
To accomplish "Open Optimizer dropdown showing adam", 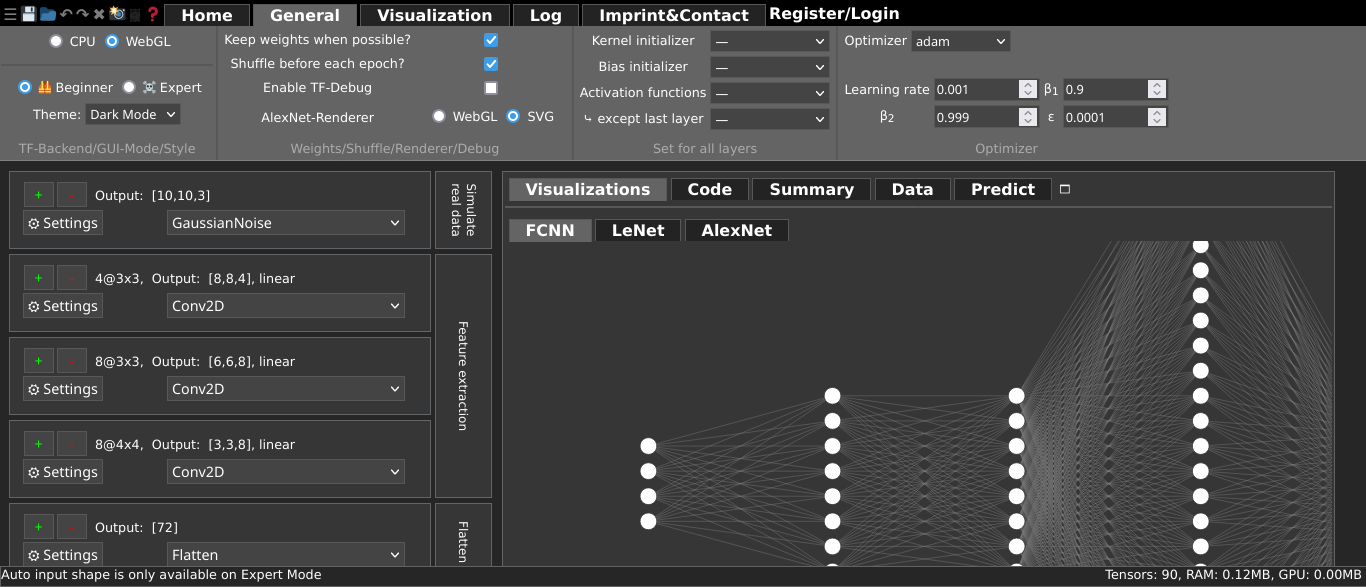I will (x=960, y=41).
